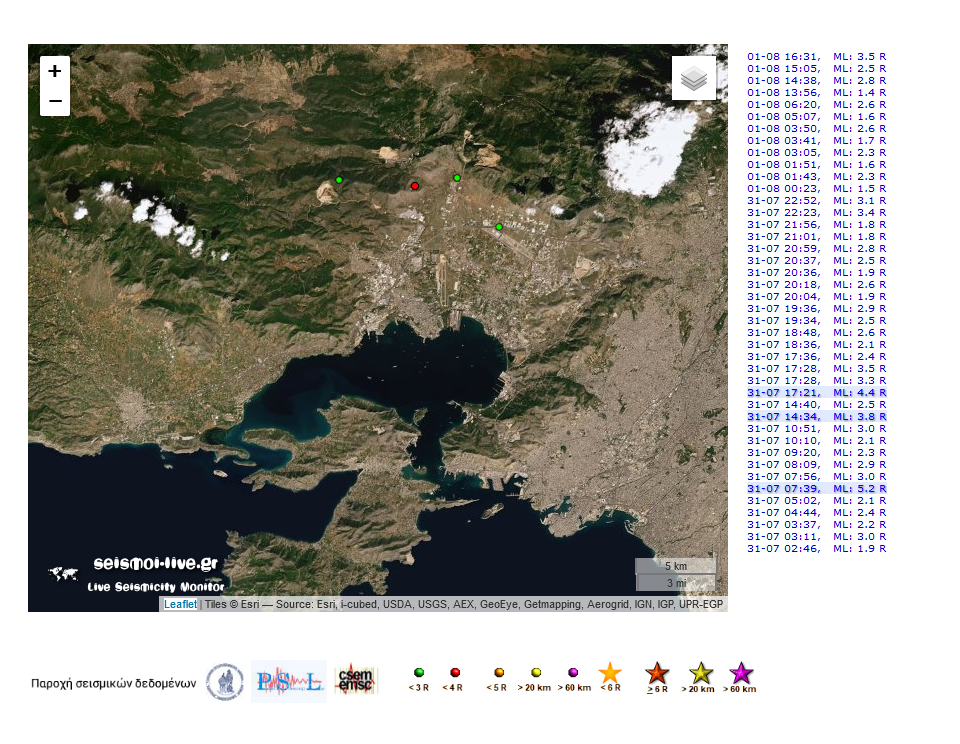Zoom out the map with minus button
Image resolution: width=960 pixels, height=744 pixels.
point(54,101)
